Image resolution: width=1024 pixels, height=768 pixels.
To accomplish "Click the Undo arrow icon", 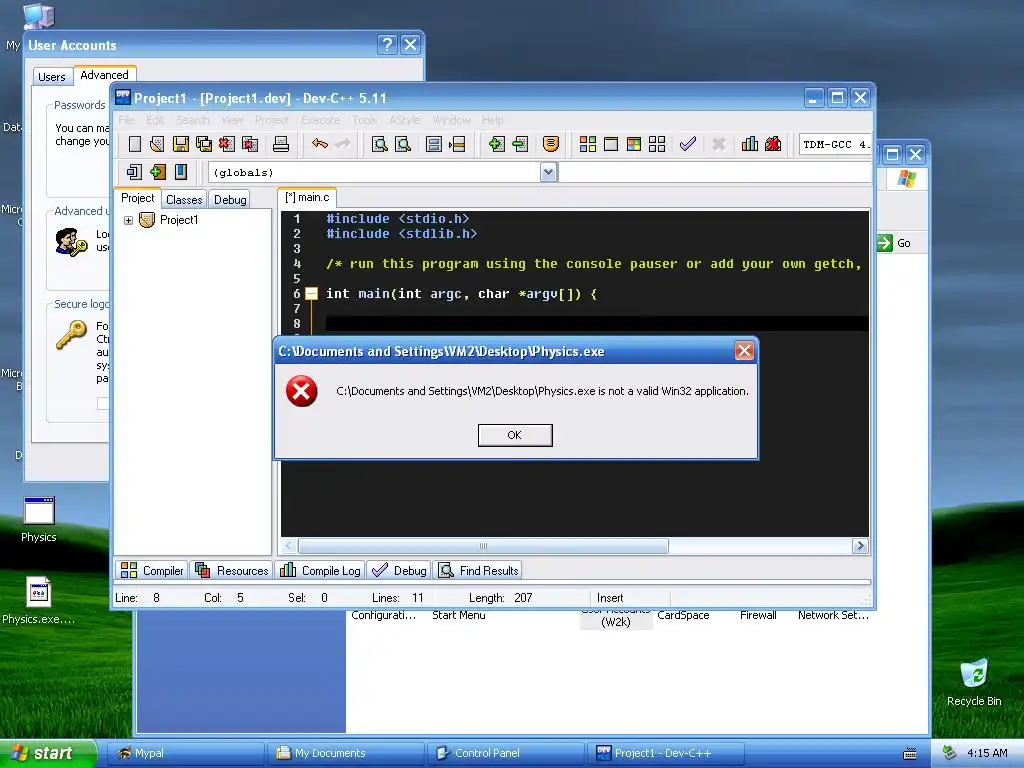I will click(319, 144).
